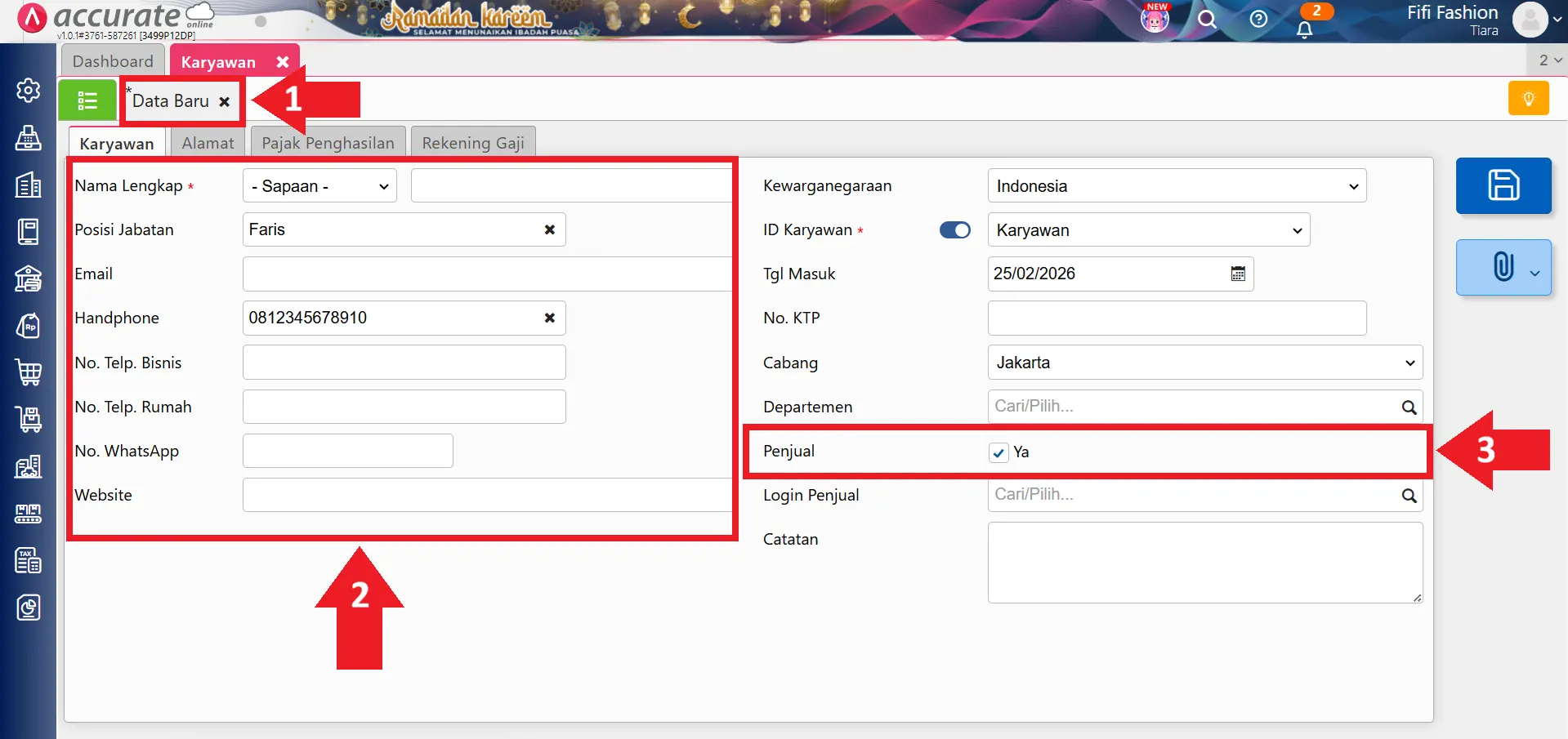Viewport: 1568px width, 739px height.
Task: Open the Cabang Jakarta dropdown
Action: coord(1204,363)
